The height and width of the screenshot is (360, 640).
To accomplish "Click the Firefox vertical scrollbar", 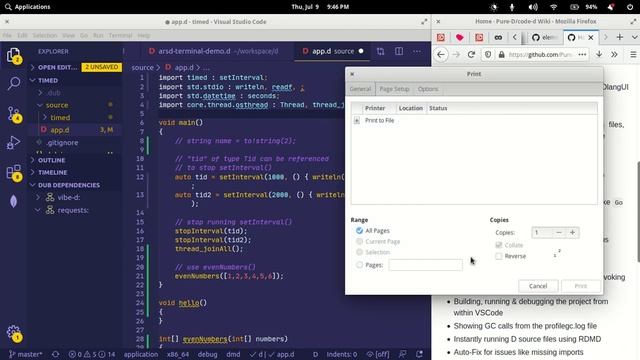I will point(638,212).
